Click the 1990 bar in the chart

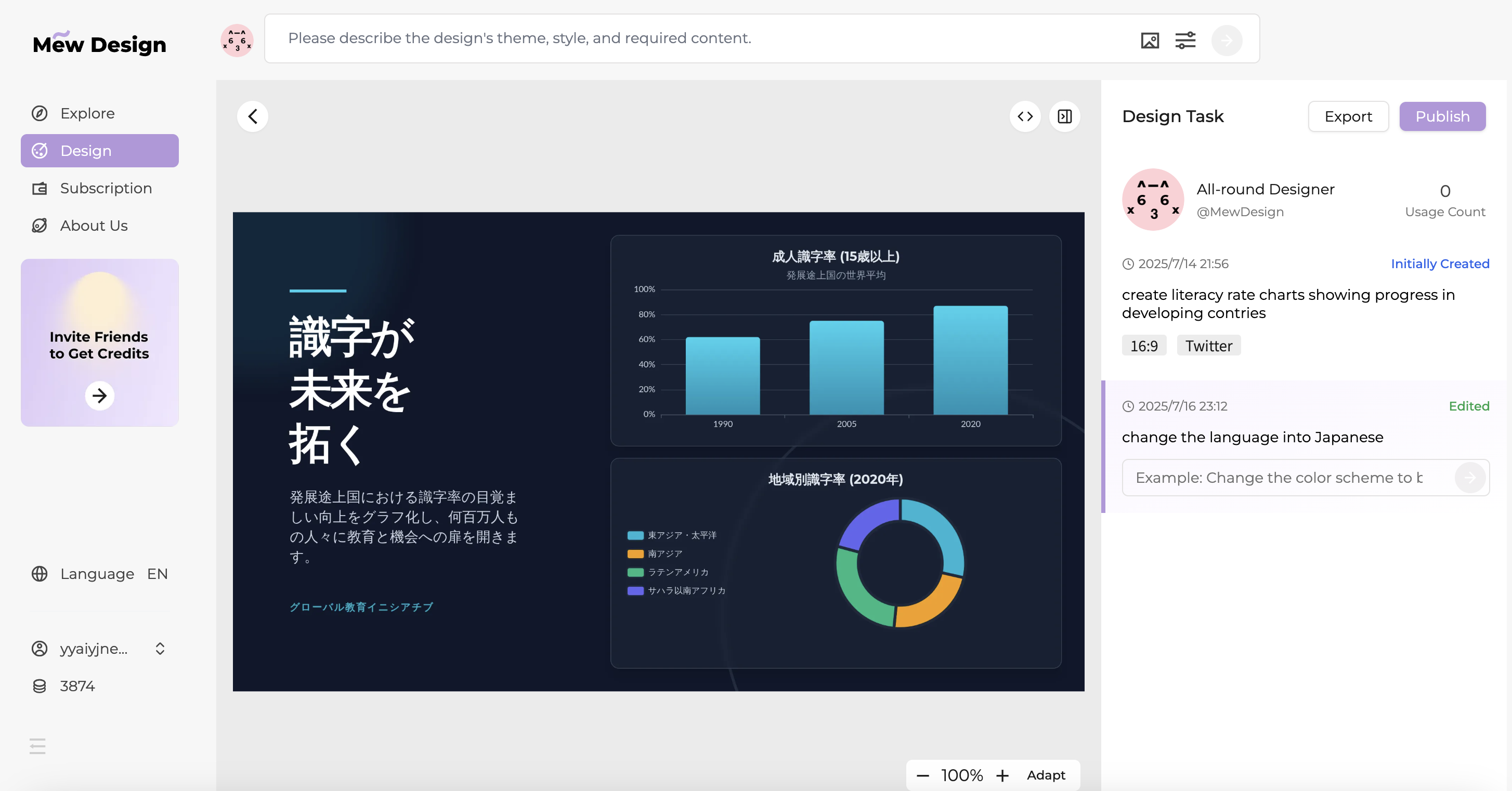click(723, 376)
